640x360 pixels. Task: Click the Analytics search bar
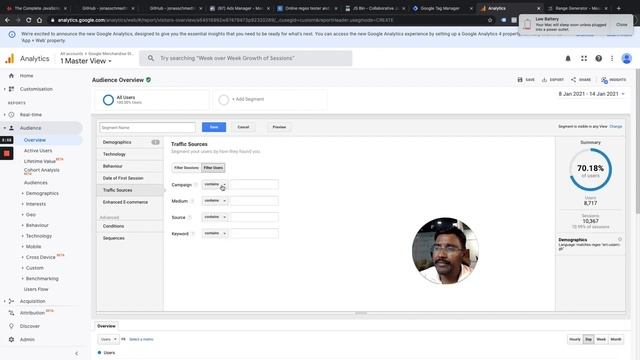click(246, 58)
